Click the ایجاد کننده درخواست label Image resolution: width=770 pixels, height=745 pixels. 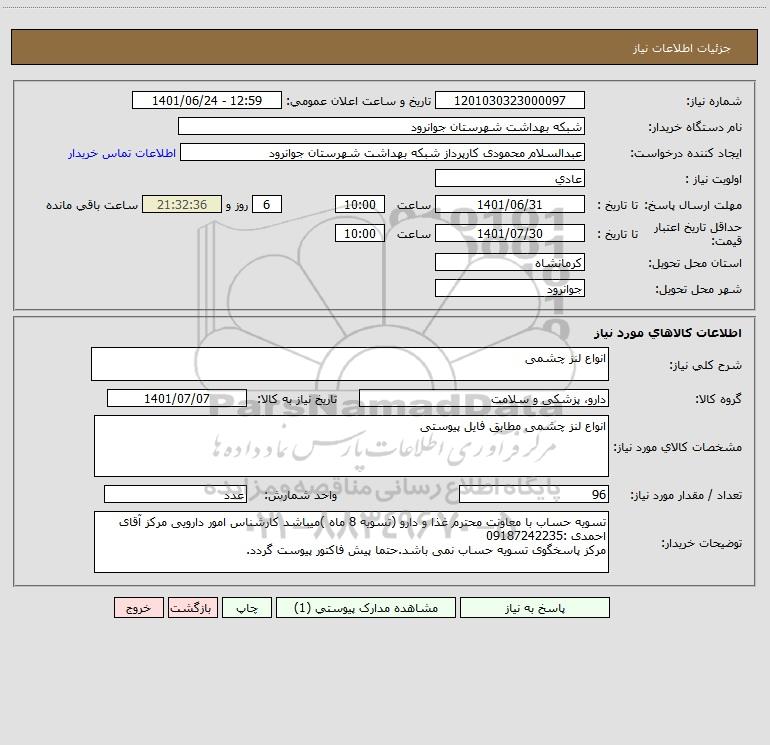686,154
